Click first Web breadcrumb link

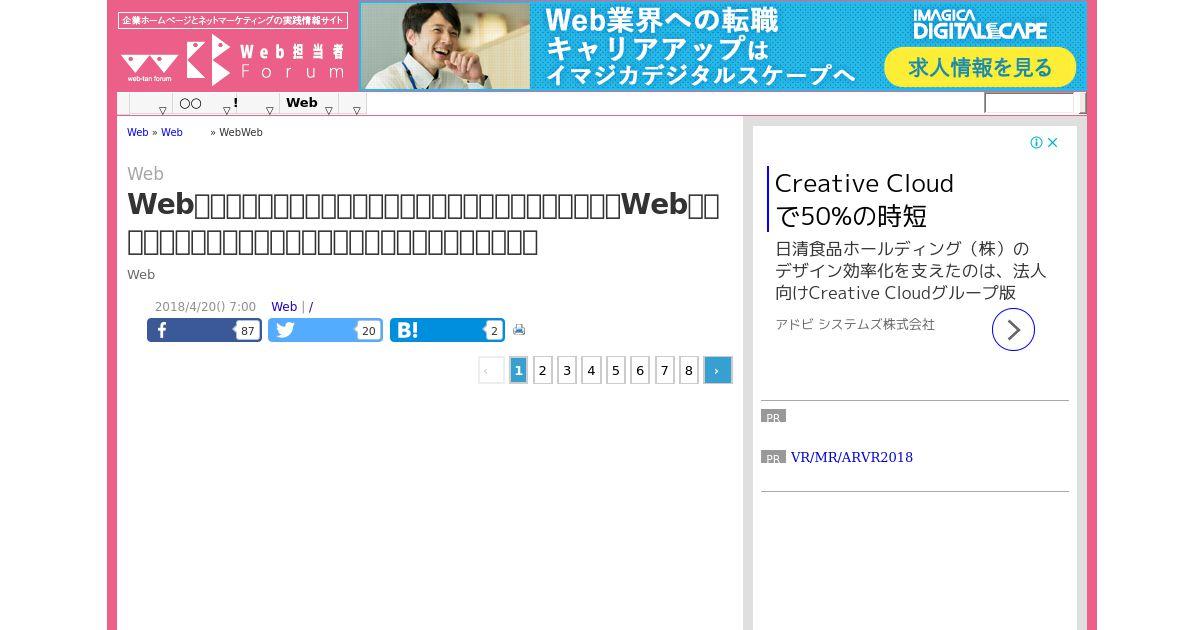tap(137, 132)
